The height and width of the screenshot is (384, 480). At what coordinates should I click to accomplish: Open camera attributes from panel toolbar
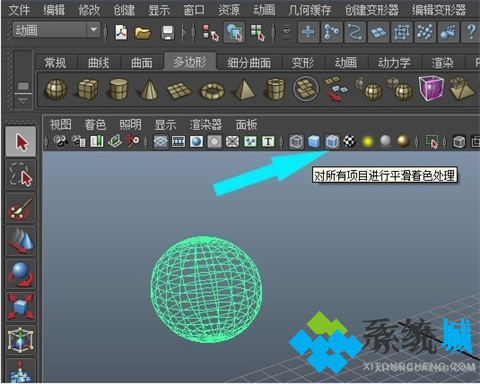point(79,142)
